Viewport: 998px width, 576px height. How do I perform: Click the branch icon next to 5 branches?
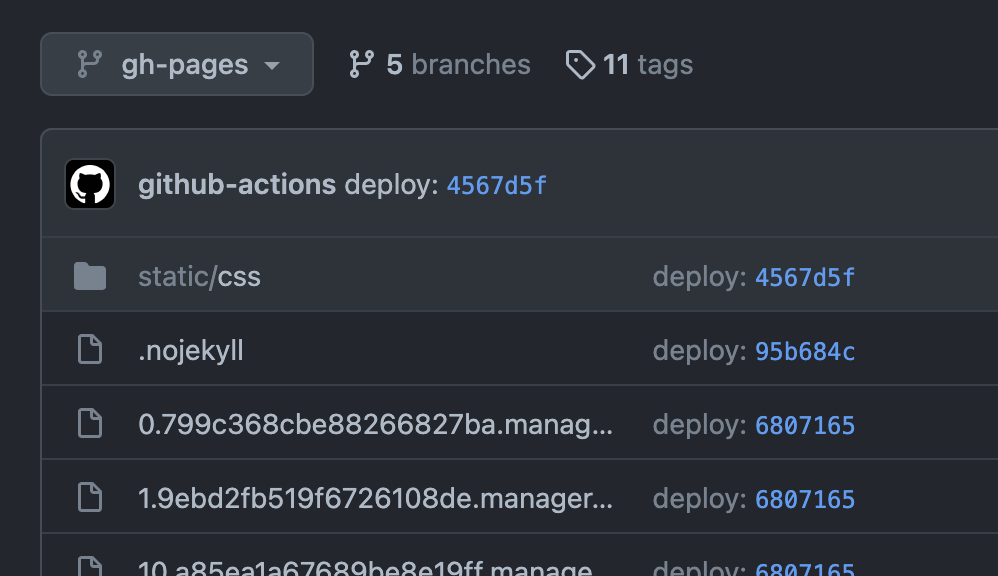(362, 64)
